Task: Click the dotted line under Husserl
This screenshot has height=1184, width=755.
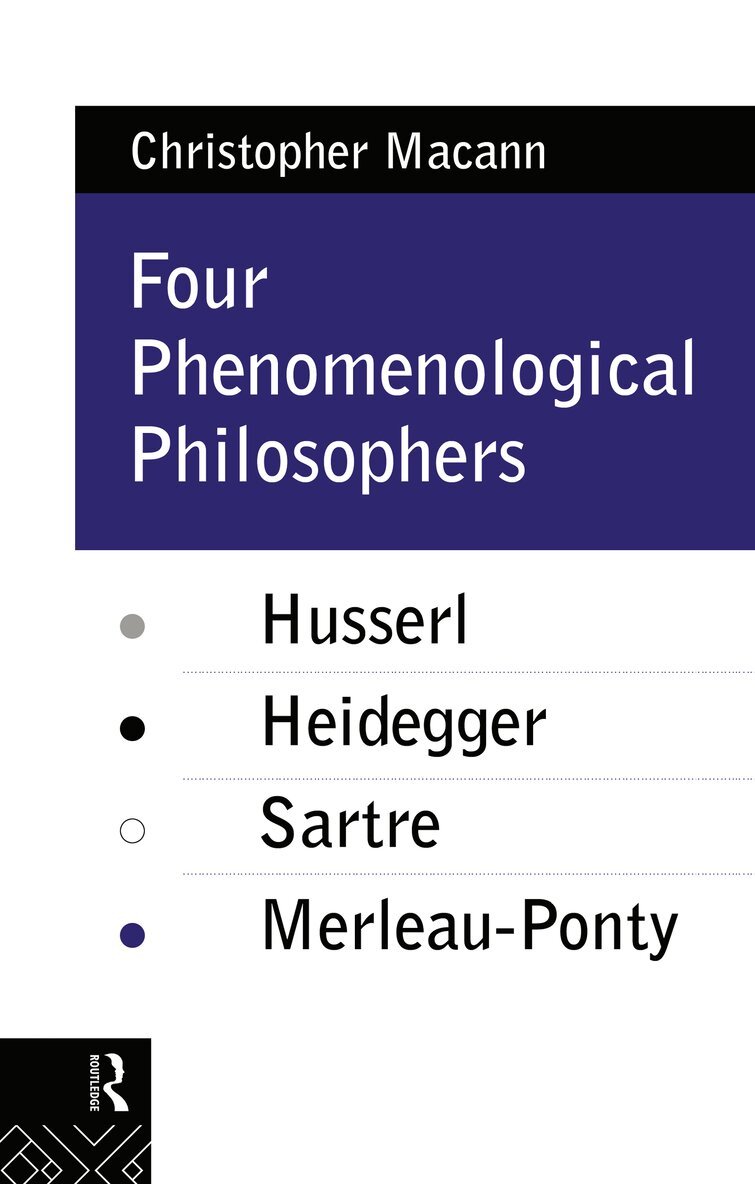Action: pos(465,672)
